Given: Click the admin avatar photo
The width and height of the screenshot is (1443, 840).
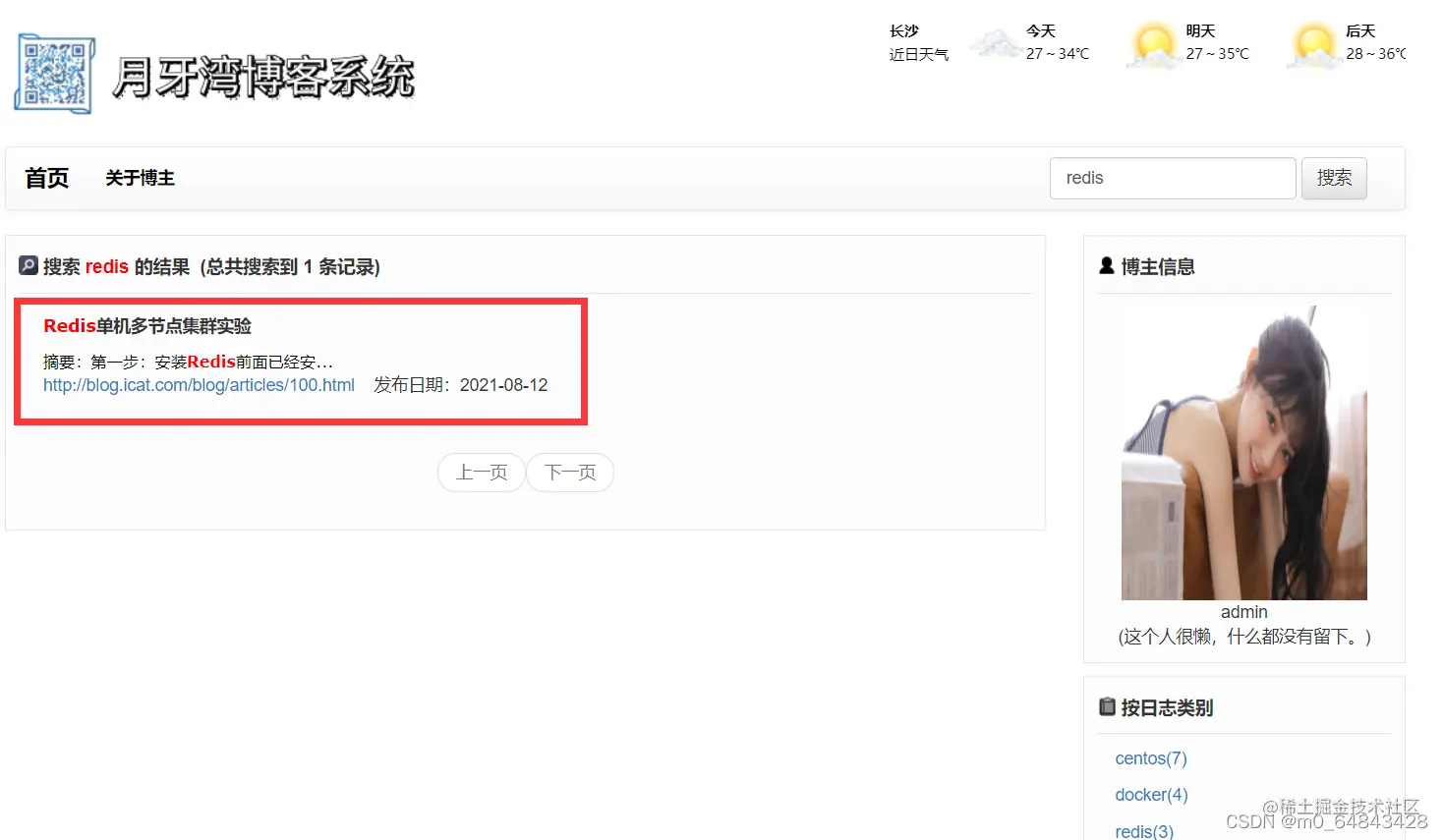Looking at the screenshot, I should click(1242, 452).
